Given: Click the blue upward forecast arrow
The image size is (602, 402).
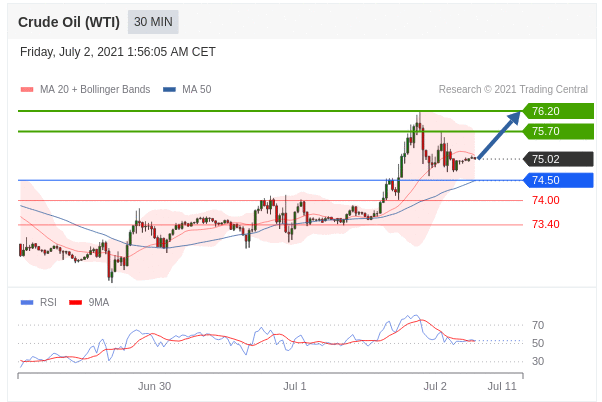Looking at the screenshot, I should click(x=500, y=134).
